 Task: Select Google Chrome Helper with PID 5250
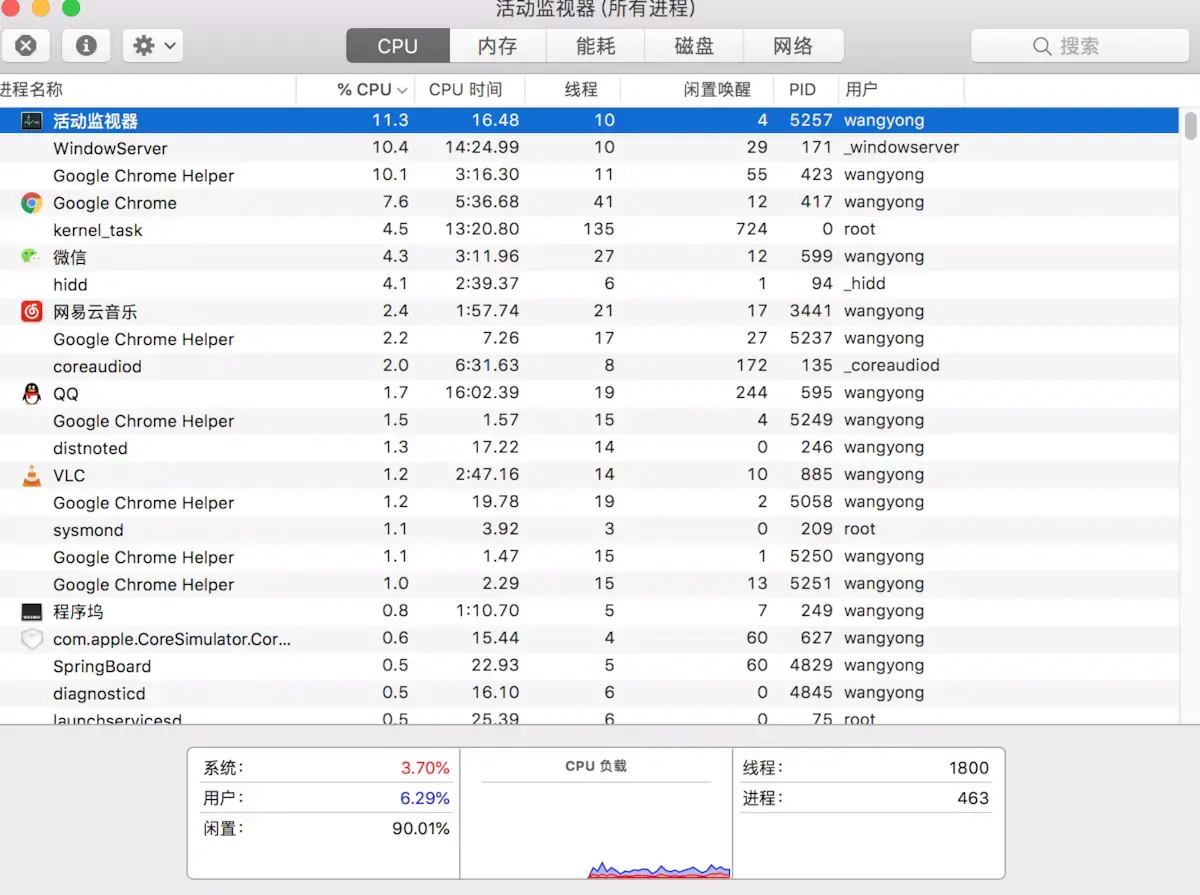click(x=590, y=557)
